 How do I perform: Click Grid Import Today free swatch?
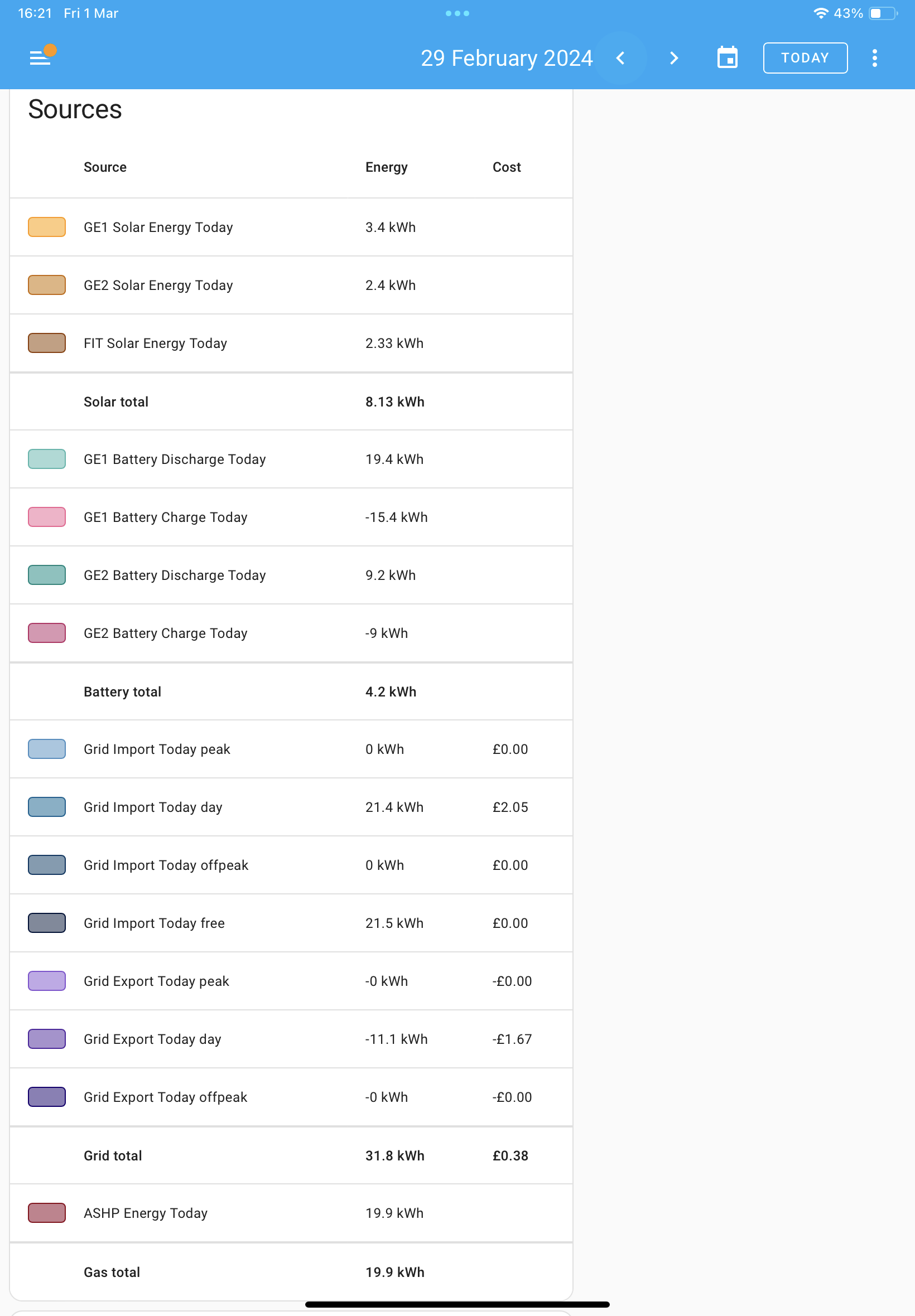pos(47,922)
